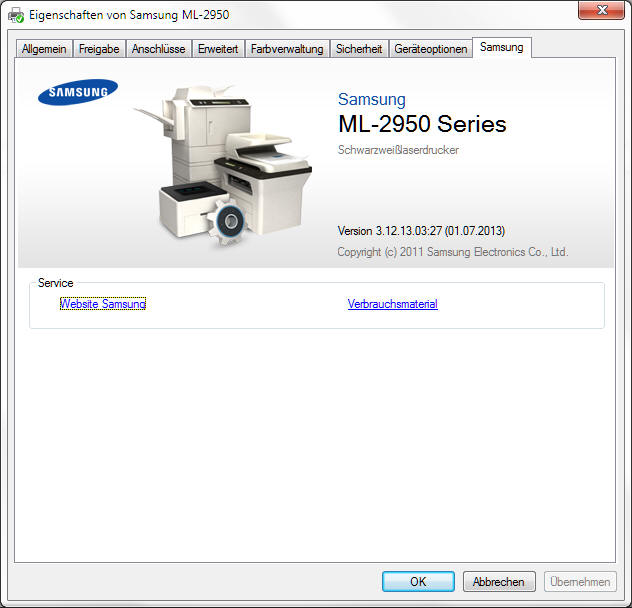This screenshot has width=632, height=608.
Task: Show the Geräteoptionen tab
Action: coord(431,49)
